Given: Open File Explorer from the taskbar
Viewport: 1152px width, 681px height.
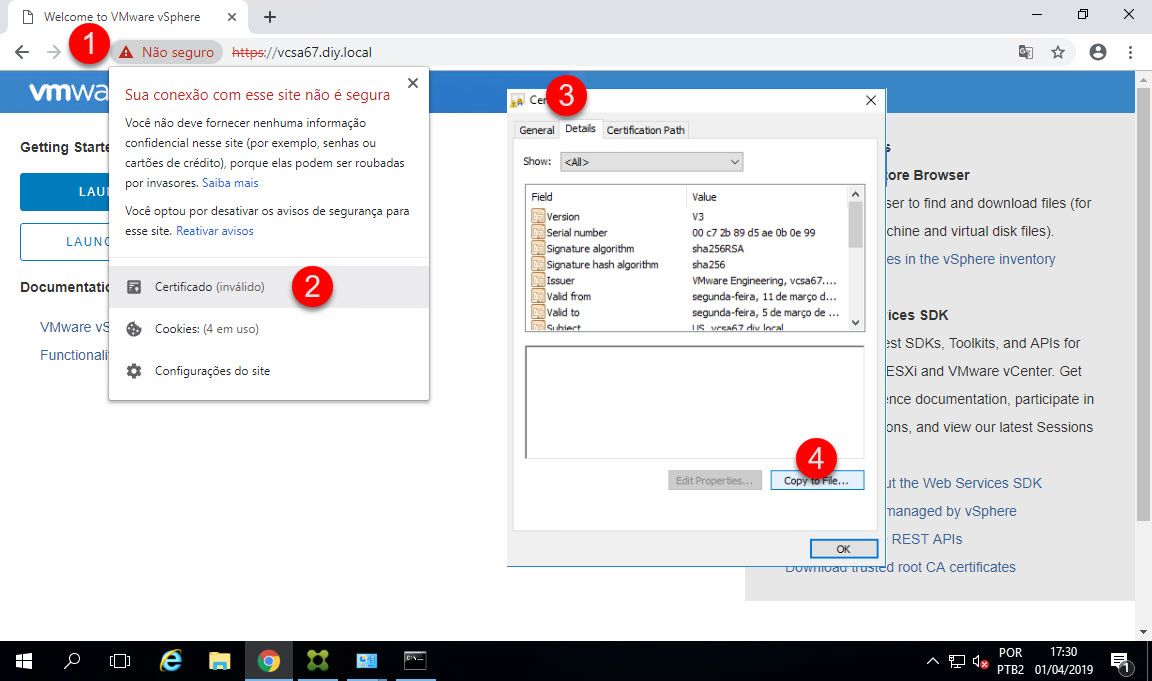Looking at the screenshot, I should (220, 661).
